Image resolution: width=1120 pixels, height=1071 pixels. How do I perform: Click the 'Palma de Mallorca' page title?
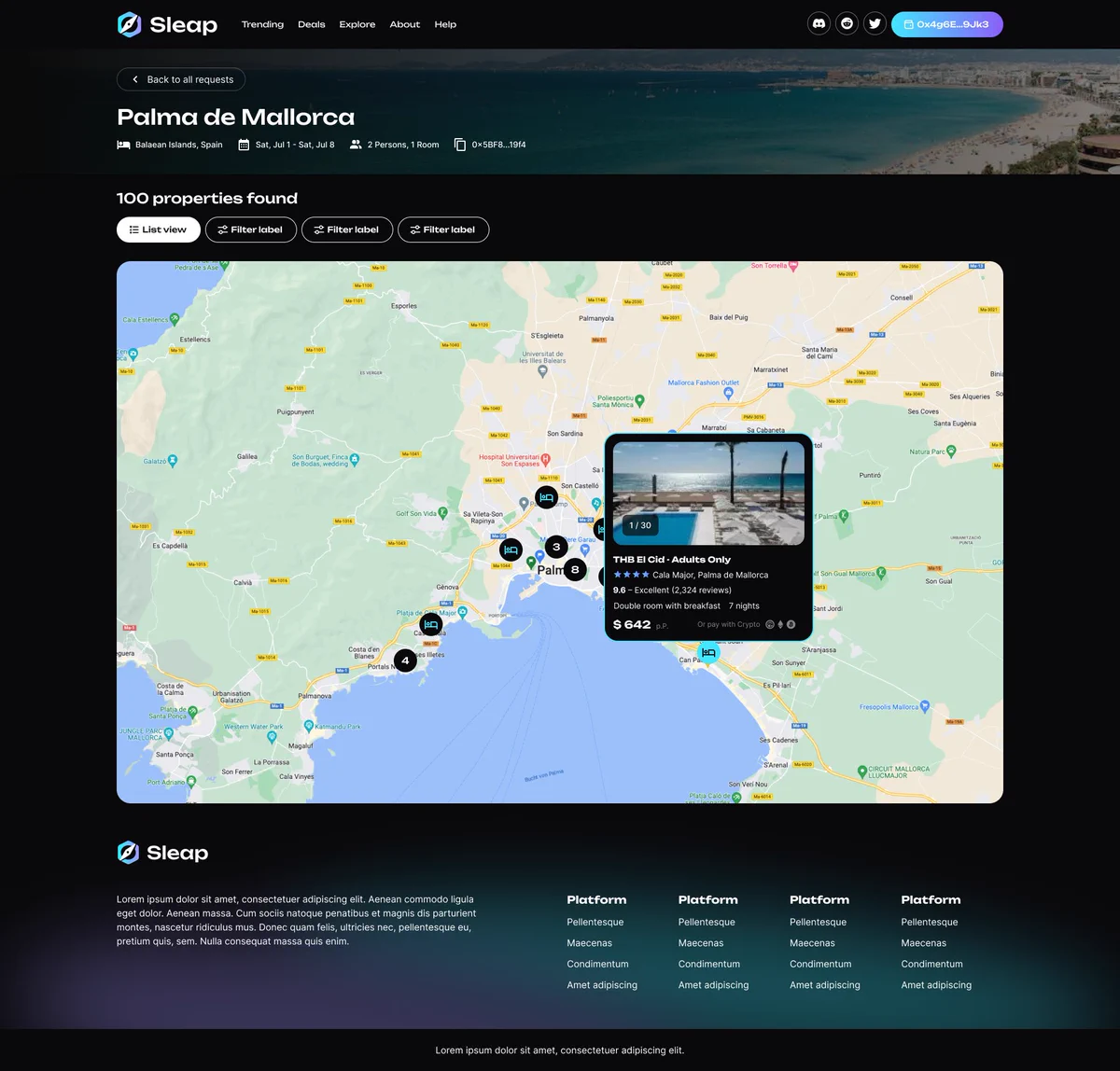pyautogui.click(x=236, y=117)
